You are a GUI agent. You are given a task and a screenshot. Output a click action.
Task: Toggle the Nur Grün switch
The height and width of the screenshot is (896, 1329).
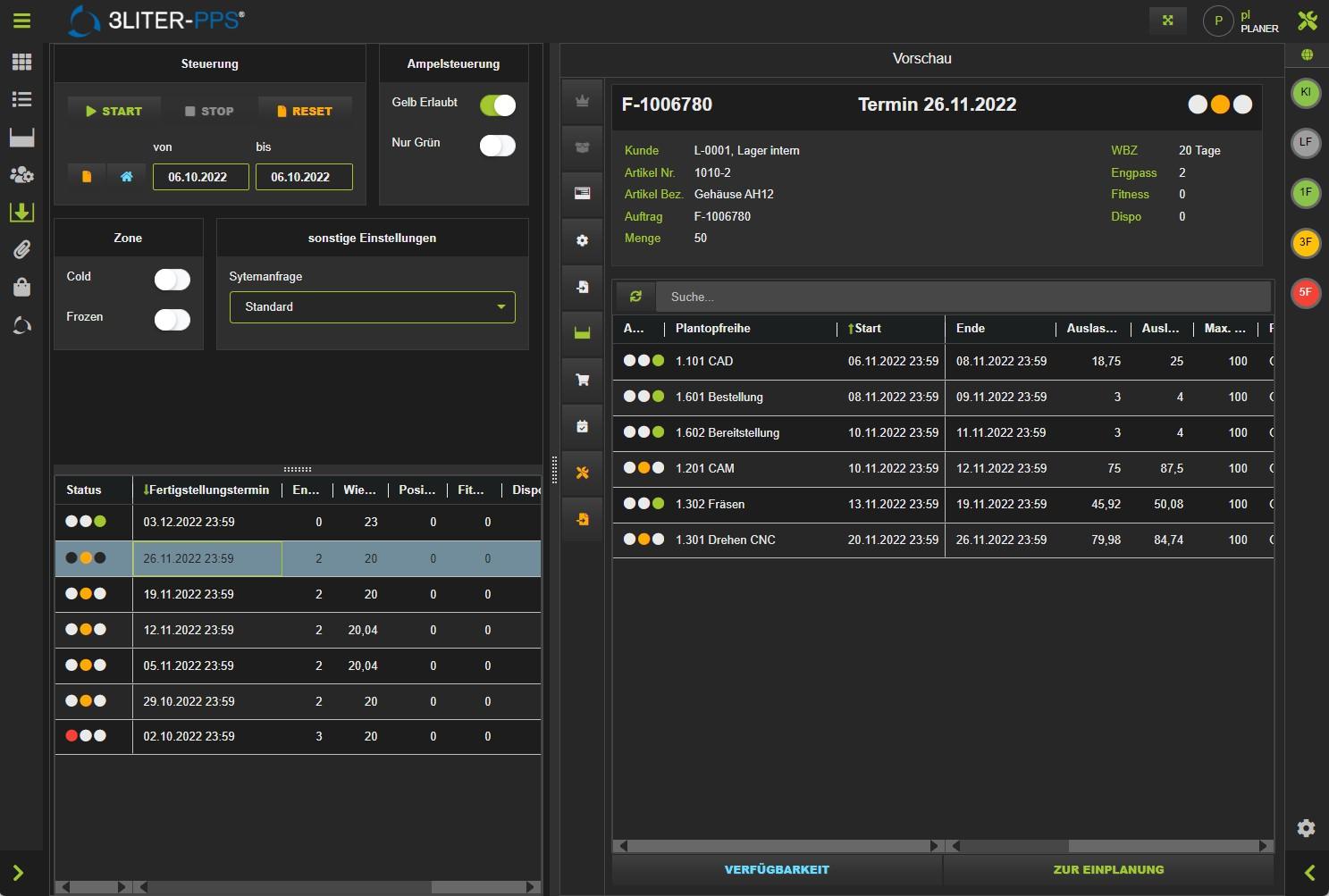coord(498,146)
